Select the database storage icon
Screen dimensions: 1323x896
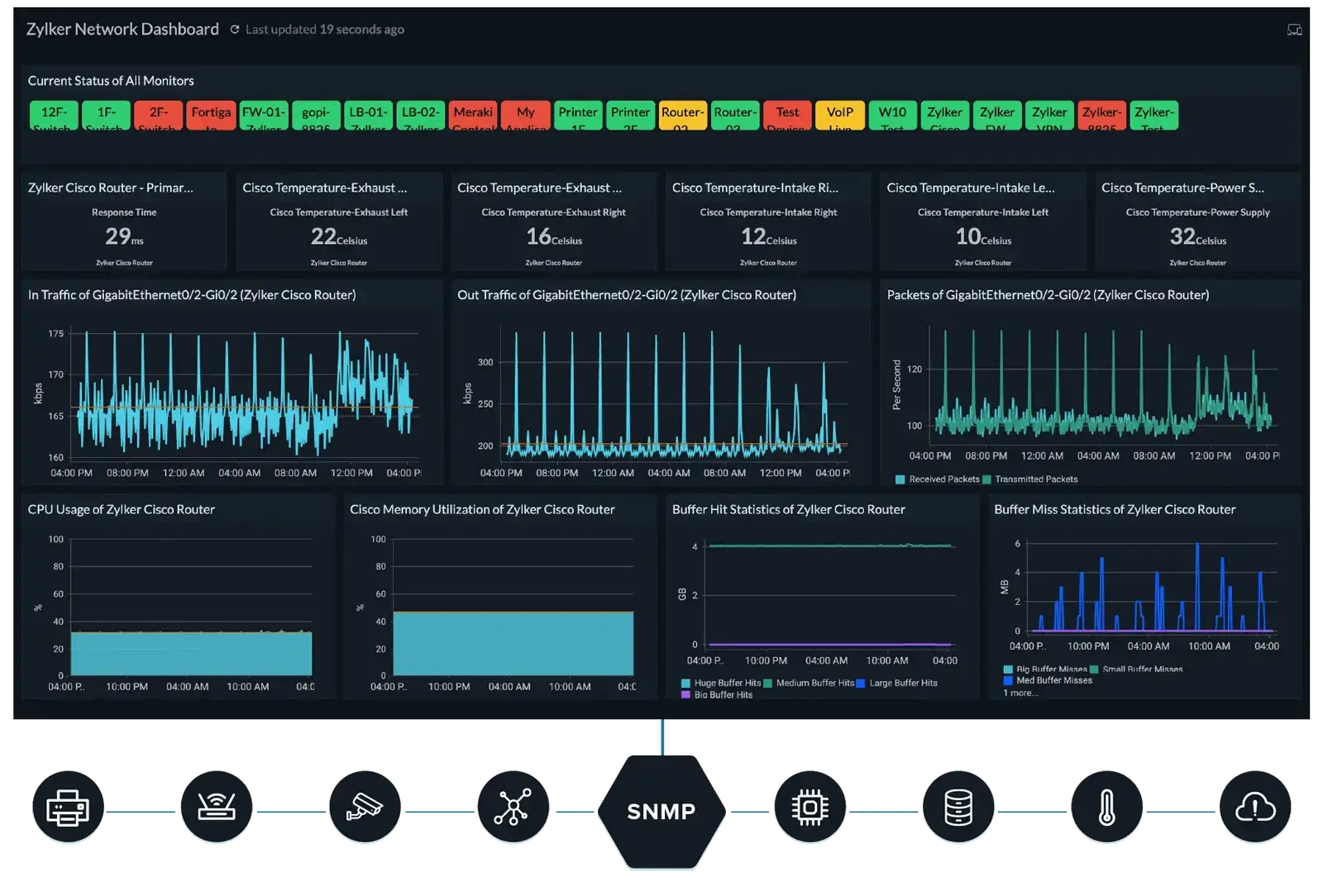tap(958, 808)
